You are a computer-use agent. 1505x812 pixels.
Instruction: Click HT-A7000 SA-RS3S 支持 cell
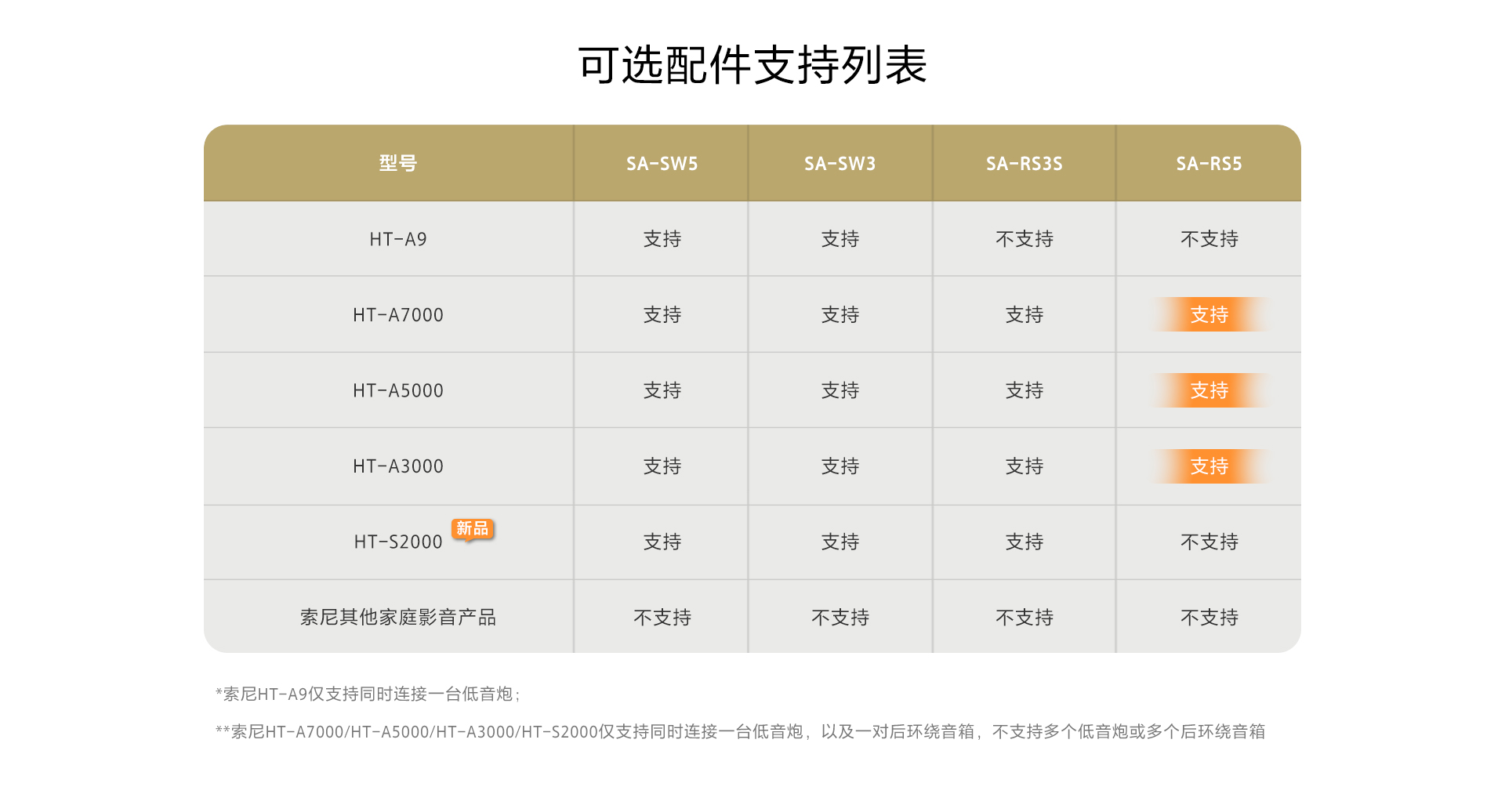point(1024,315)
